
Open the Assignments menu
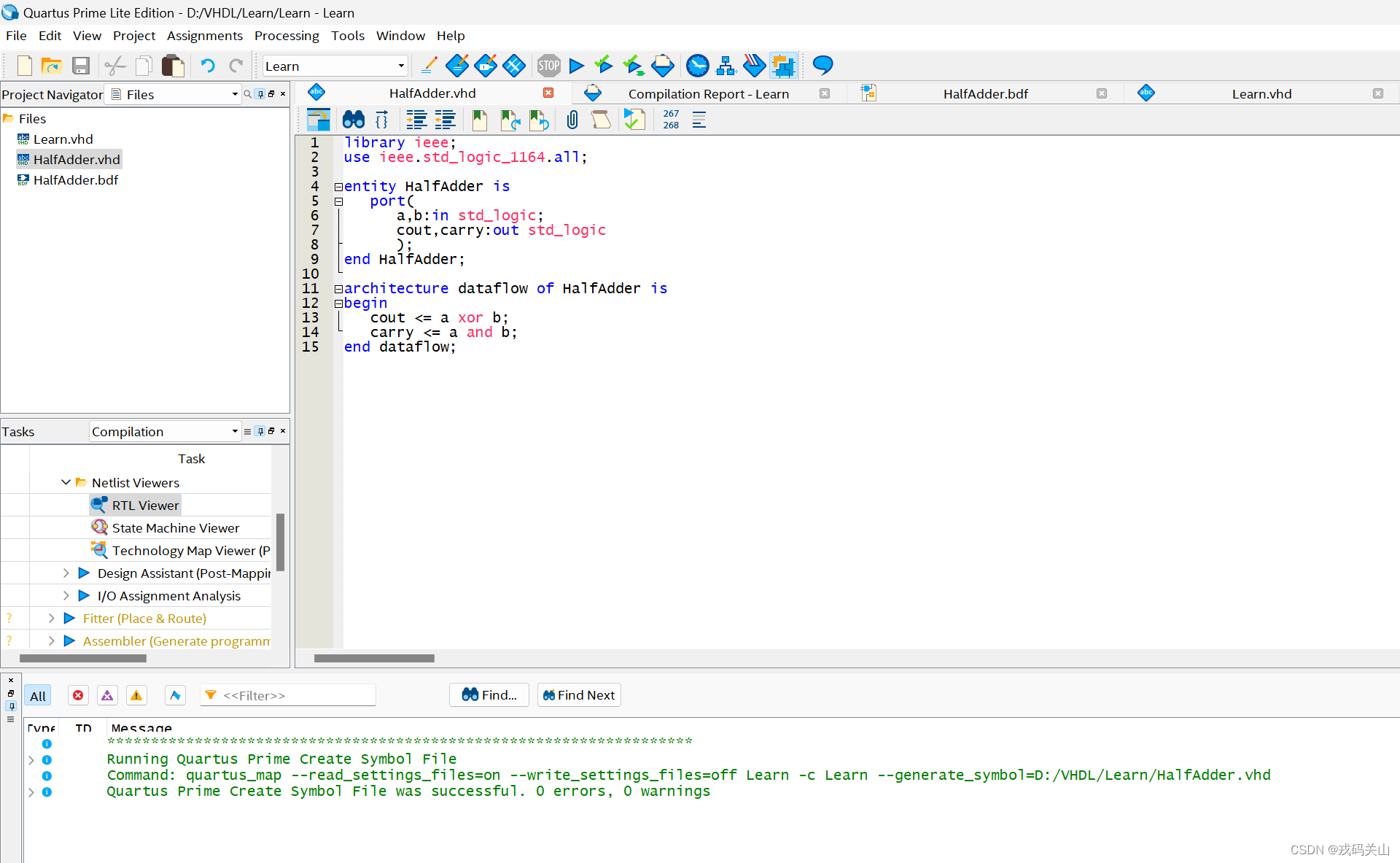(204, 36)
